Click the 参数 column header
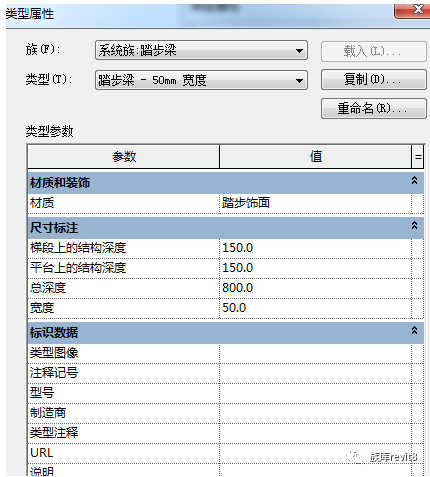 click(x=124, y=156)
